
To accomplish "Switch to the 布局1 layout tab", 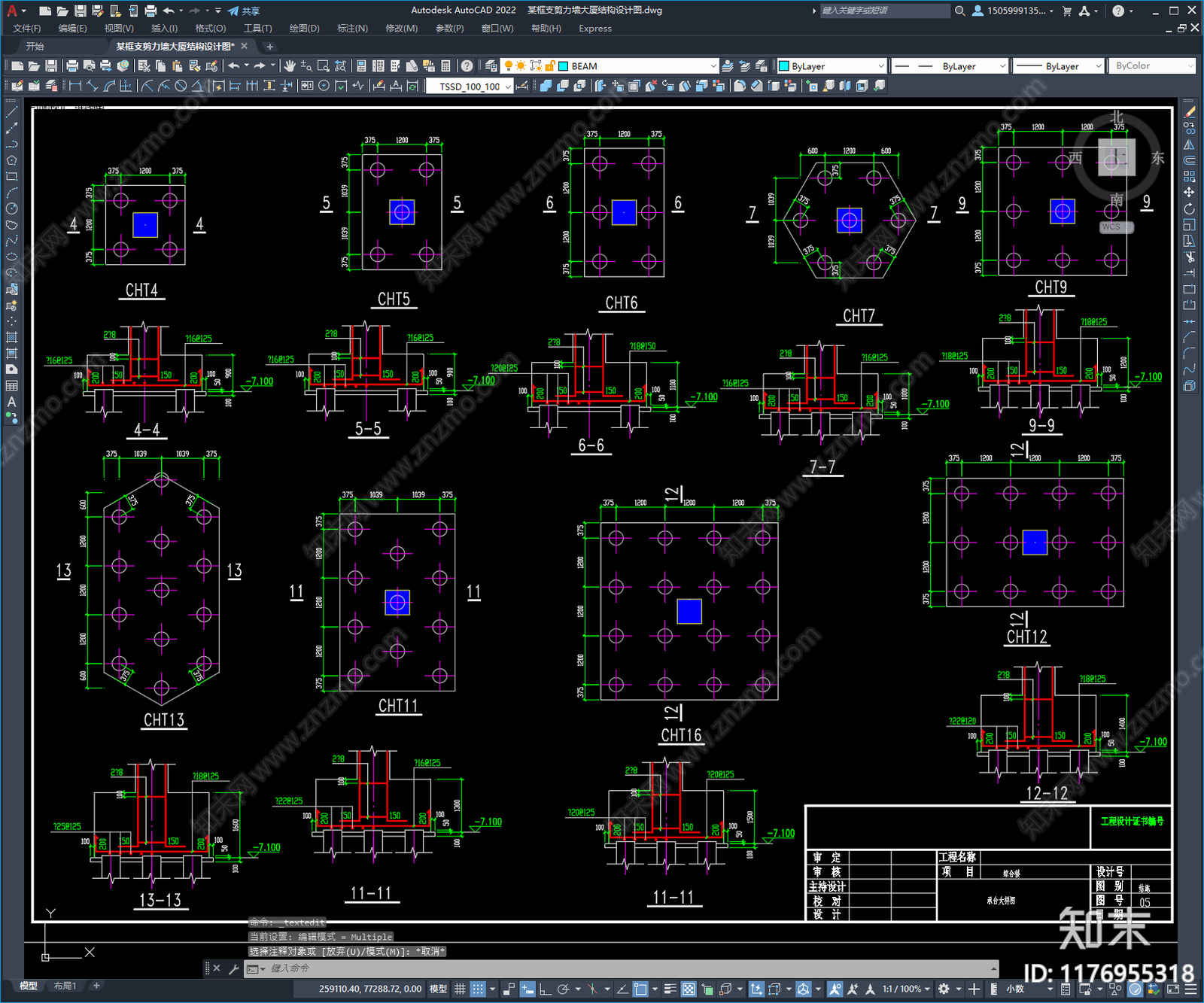I will click(65, 986).
